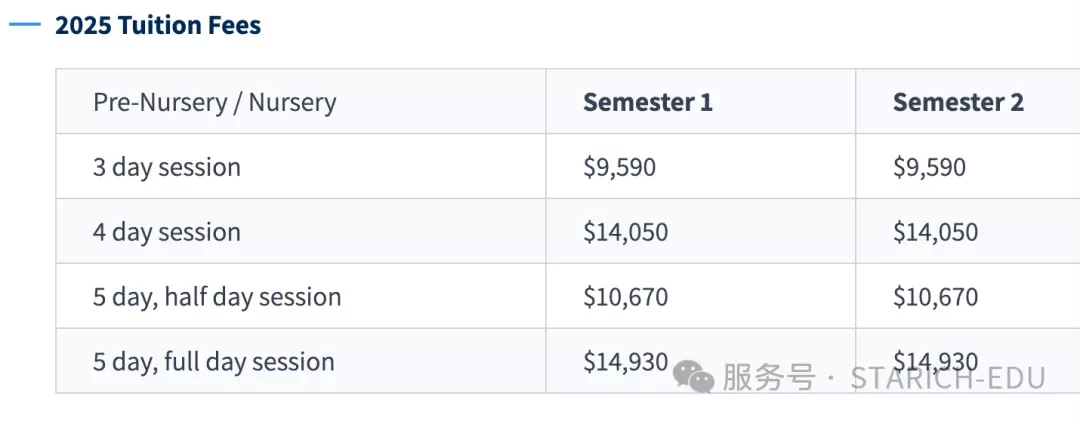The width and height of the screenshot is (1080, 421).
Task: Click Semester 2 fee $14,930
Action: pyautogui.click(x=935, y=362)
